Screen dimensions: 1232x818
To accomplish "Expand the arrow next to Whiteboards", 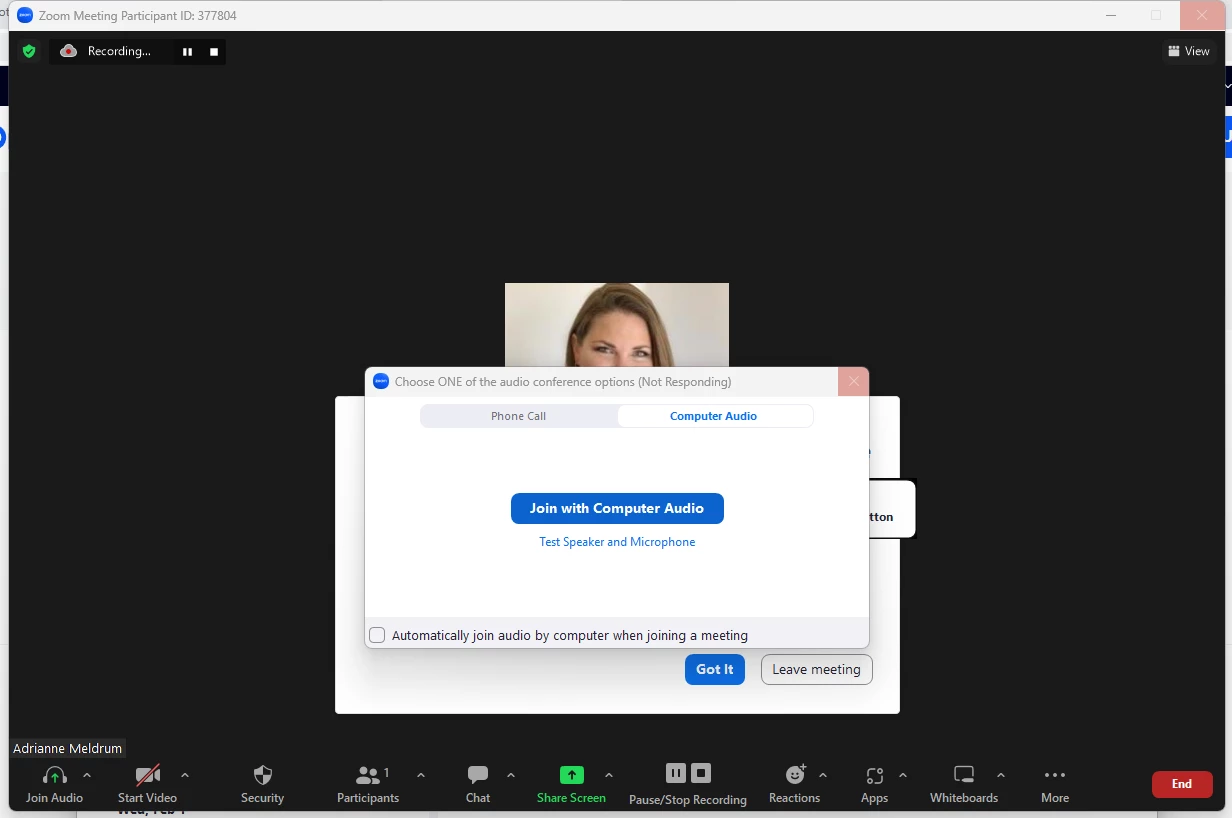I will click(1001, 775).
